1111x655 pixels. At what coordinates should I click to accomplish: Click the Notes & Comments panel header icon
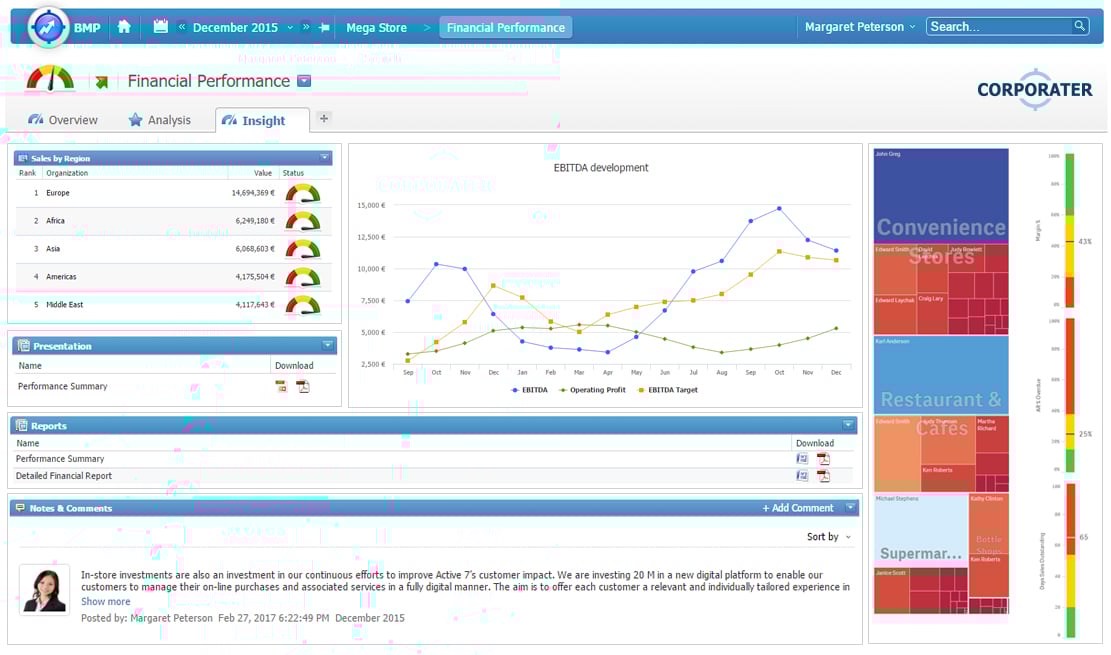point(20,508)
